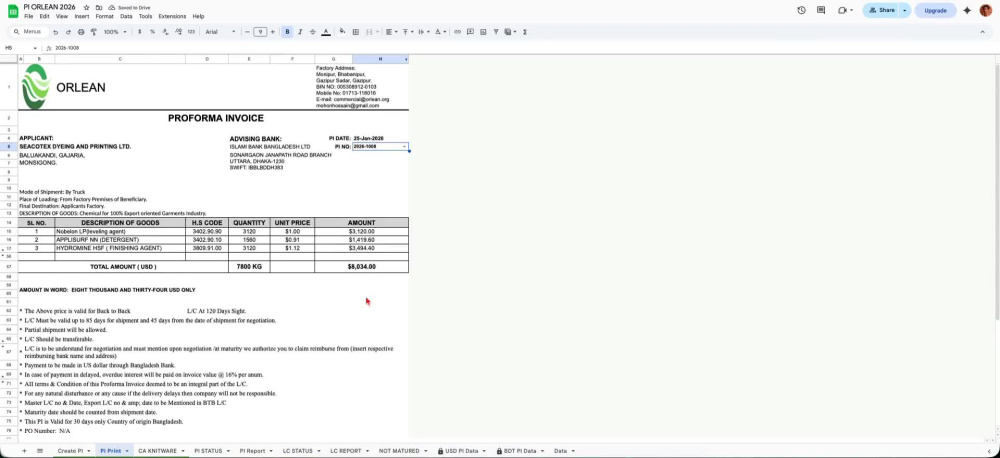Open version history

pyautogui.click(x=802, y=10)
